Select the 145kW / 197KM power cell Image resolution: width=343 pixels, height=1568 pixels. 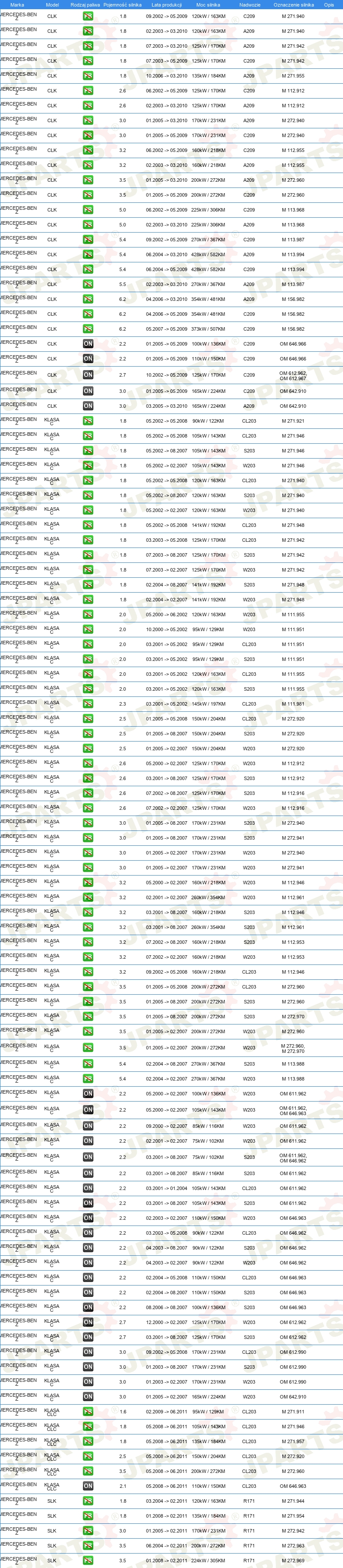[x=208, y=704]
